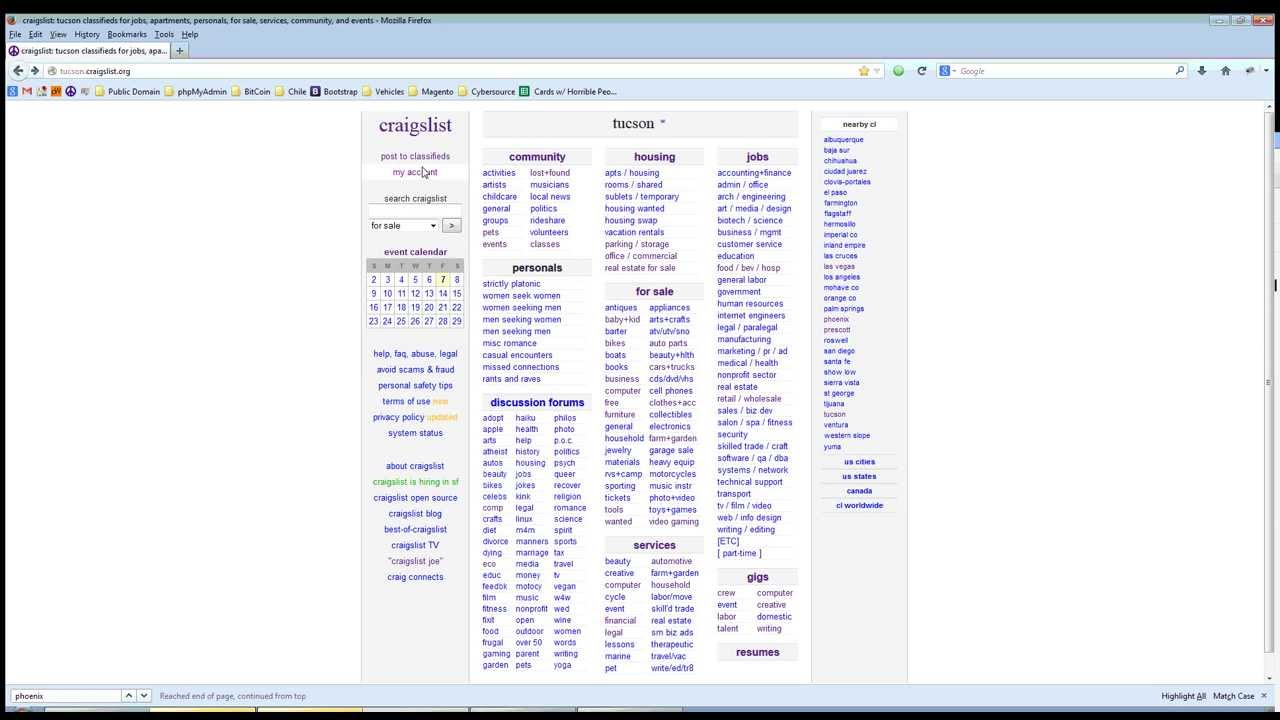Submit search with the > button
The width and height of the screenshot is (1280, 720).
(x=451, y=226)
